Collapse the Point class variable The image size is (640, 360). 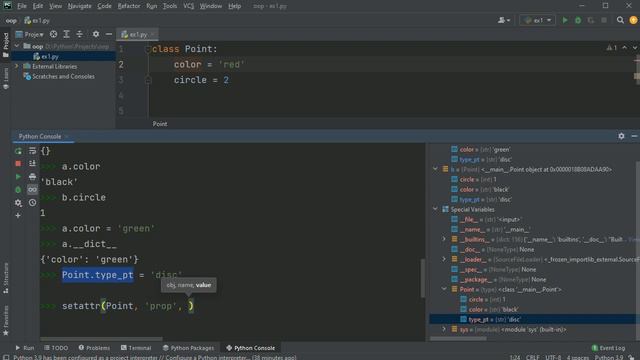[444, 289]
